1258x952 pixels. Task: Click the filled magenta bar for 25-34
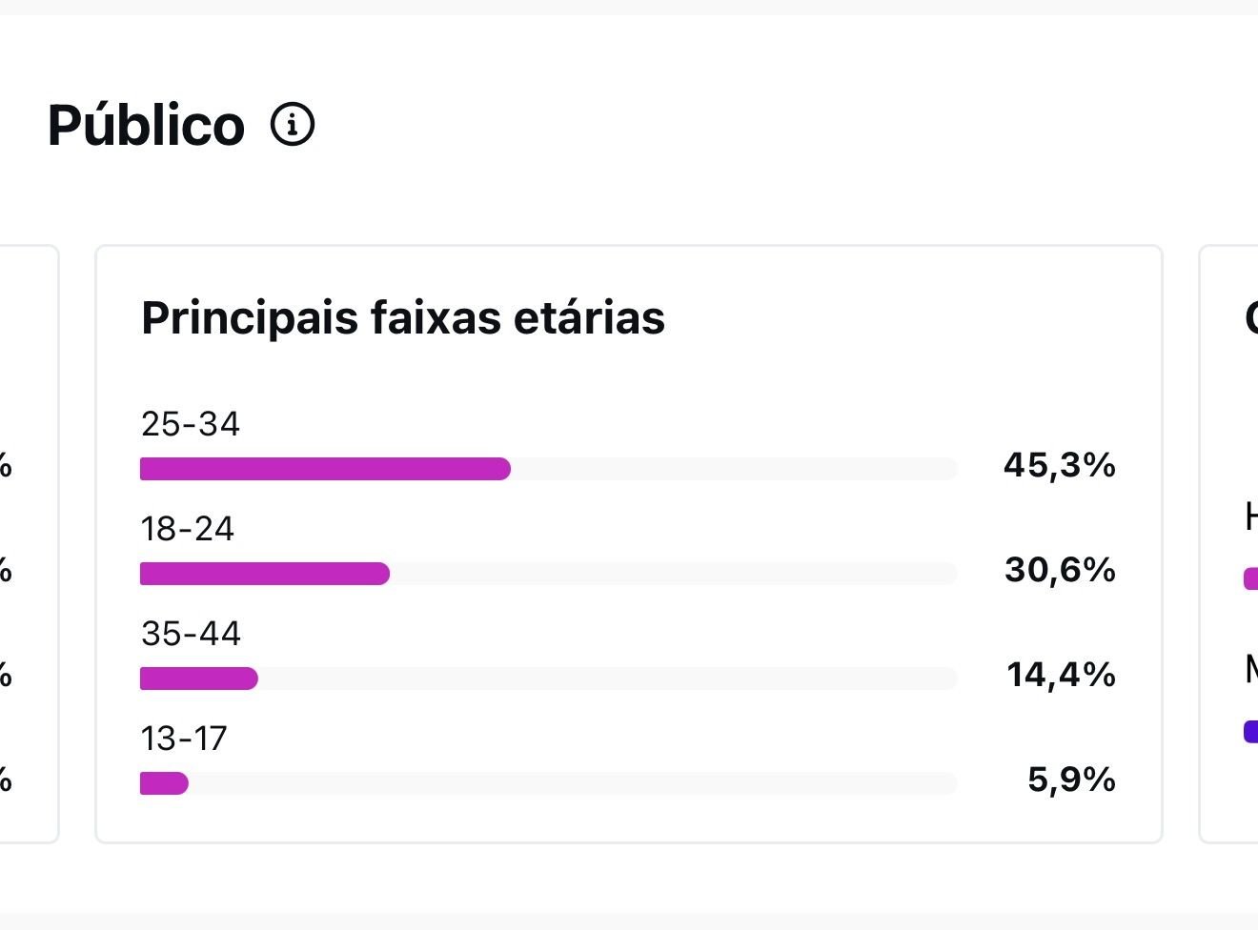coord(325,469)
